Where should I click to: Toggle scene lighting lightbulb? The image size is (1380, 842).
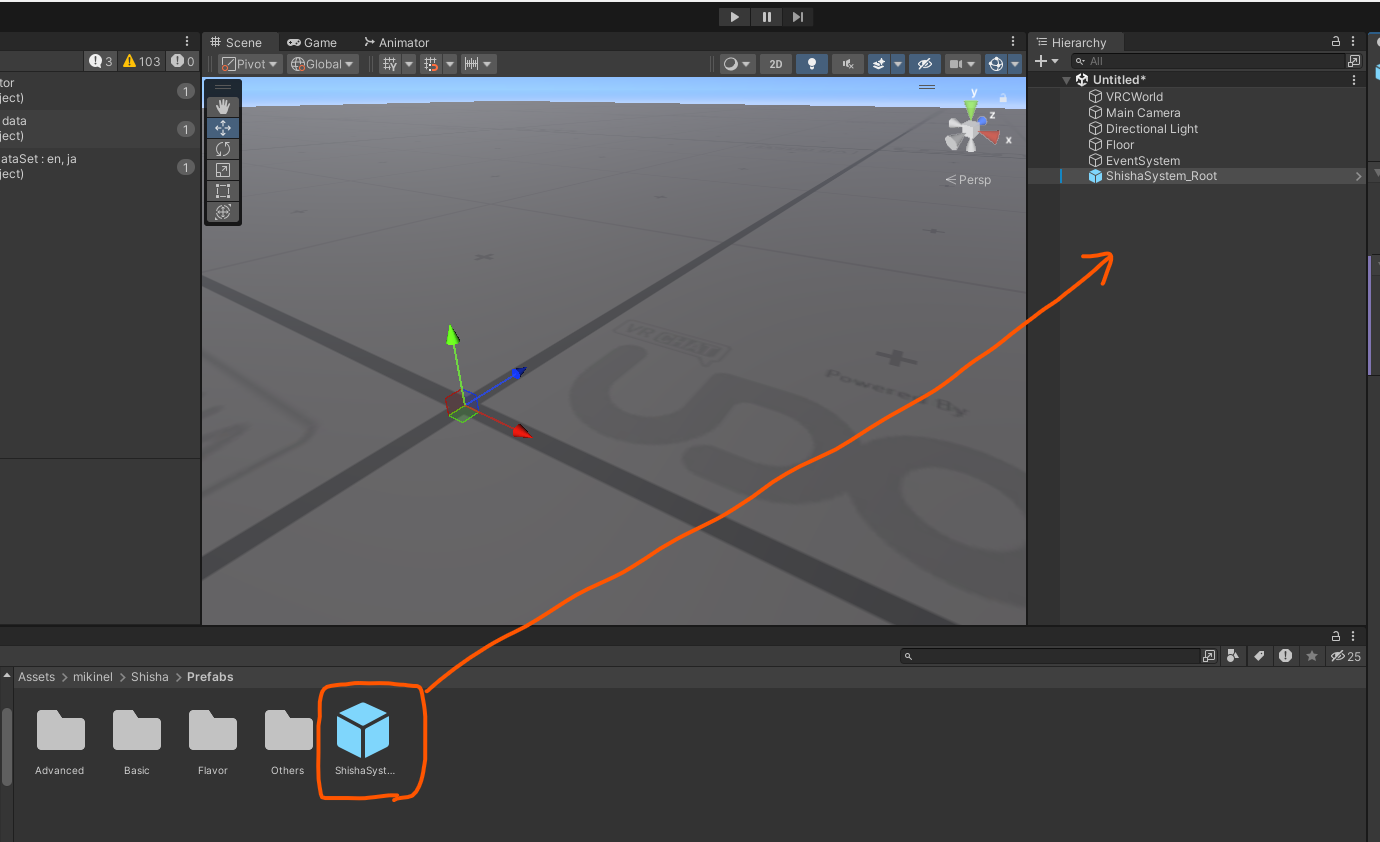[x=812, y=64]
